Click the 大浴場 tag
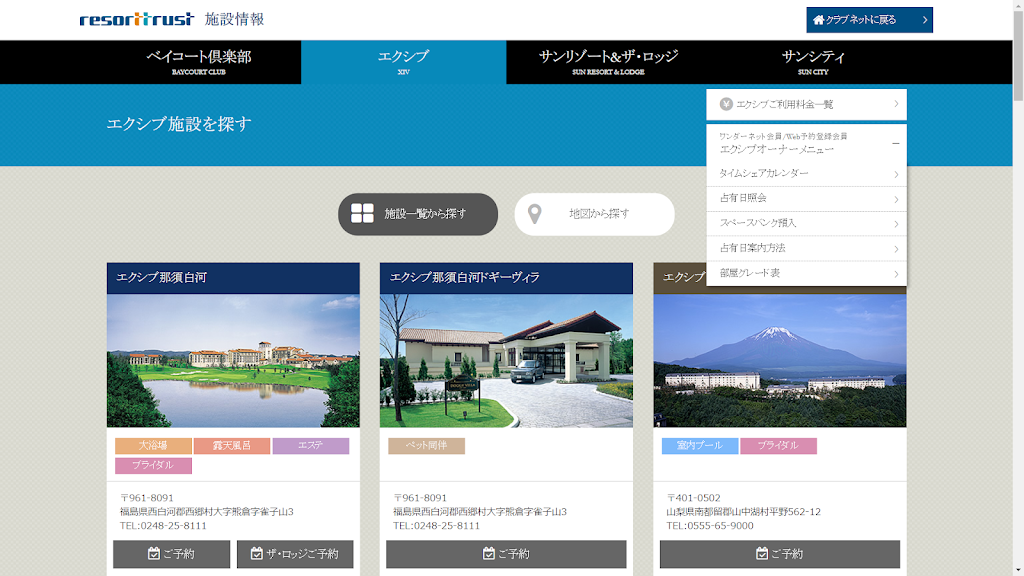Image resolution: width=1024 pixels, height=576 pixels. (153, 446)
